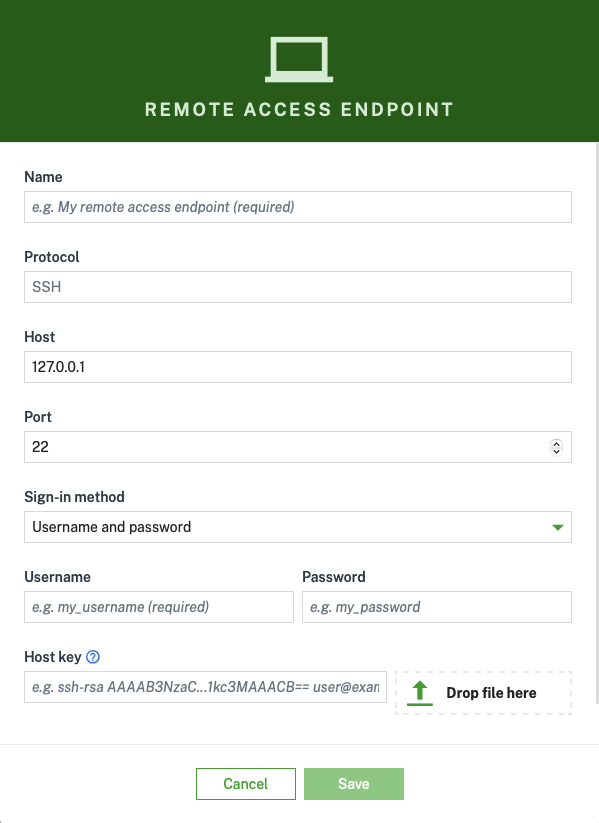
Task: Click the Password input field
Action: [436, 607]
